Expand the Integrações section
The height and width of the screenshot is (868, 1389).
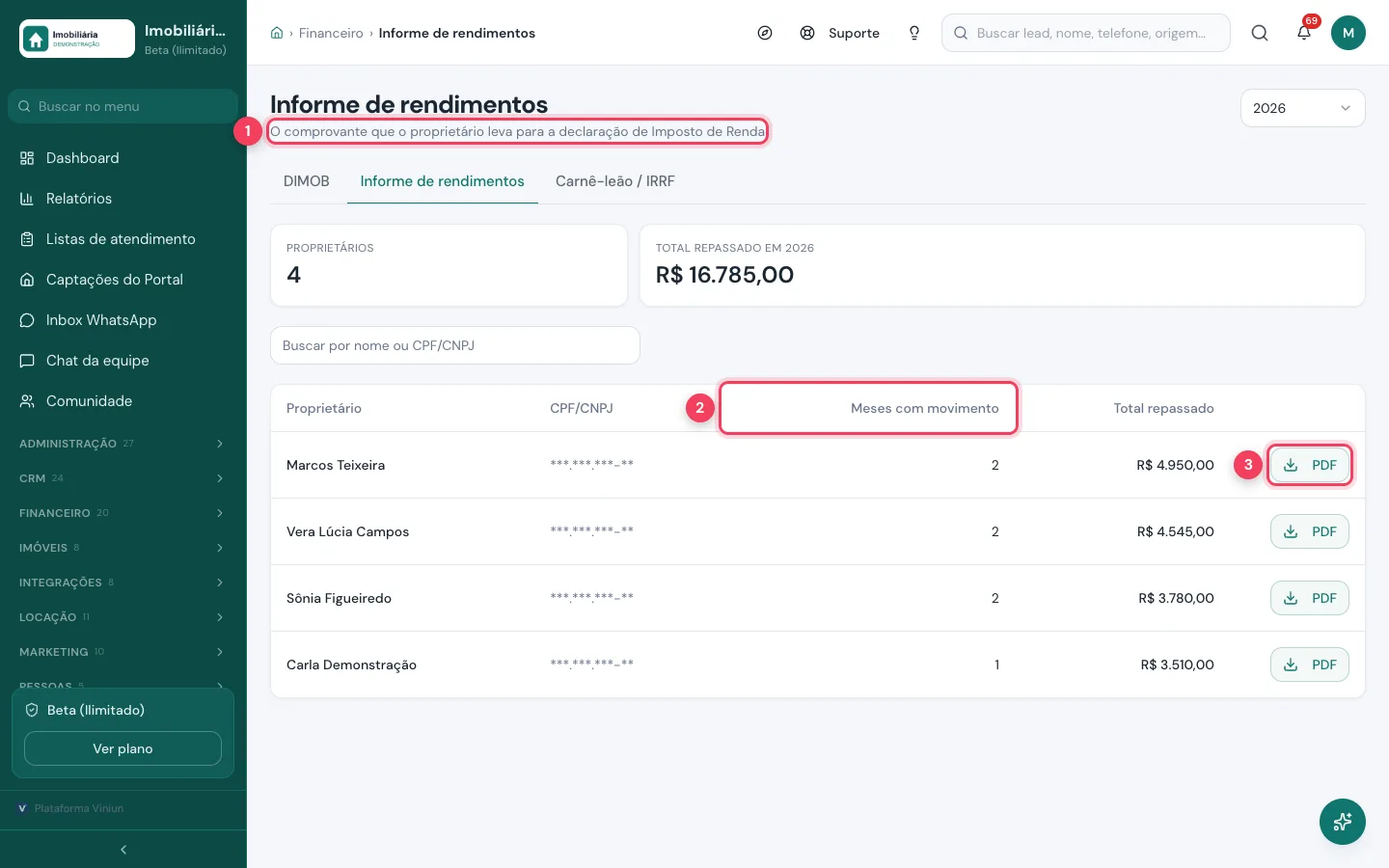123,583
